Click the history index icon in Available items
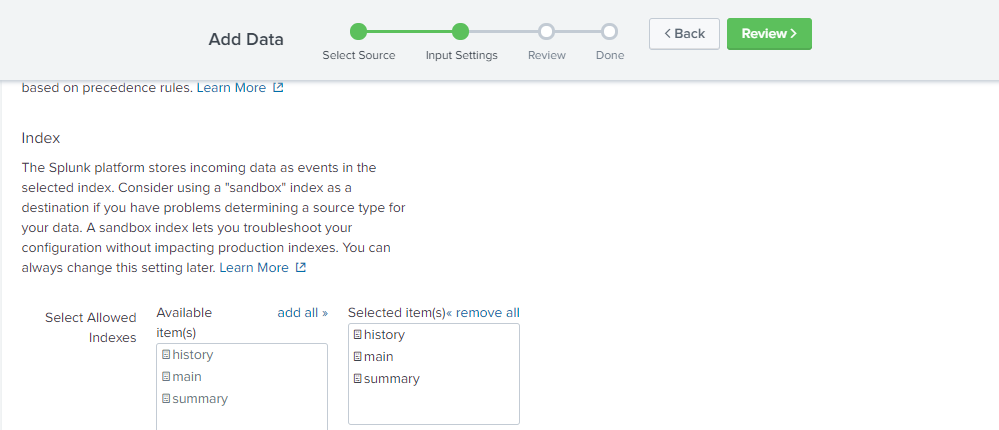This screenshot has width=999, height=430. click(166, 355)
